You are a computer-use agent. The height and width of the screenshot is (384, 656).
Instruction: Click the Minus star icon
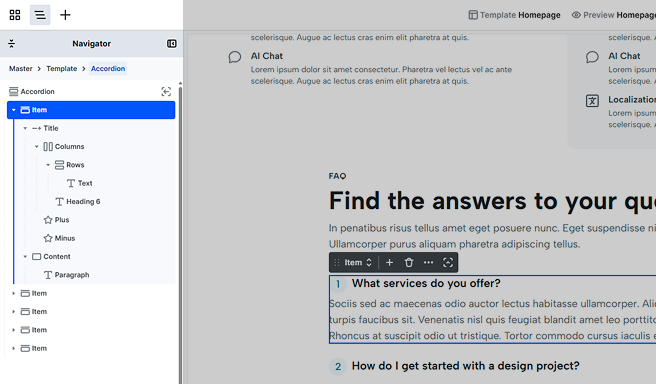click(x=48, y=238)
